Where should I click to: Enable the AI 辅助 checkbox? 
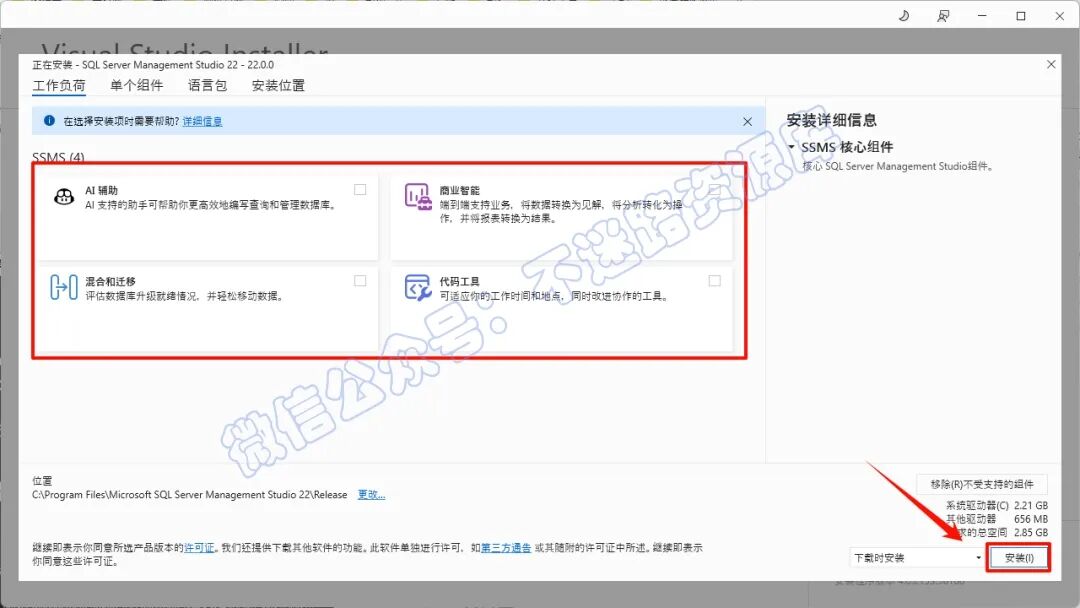(360, 189)
